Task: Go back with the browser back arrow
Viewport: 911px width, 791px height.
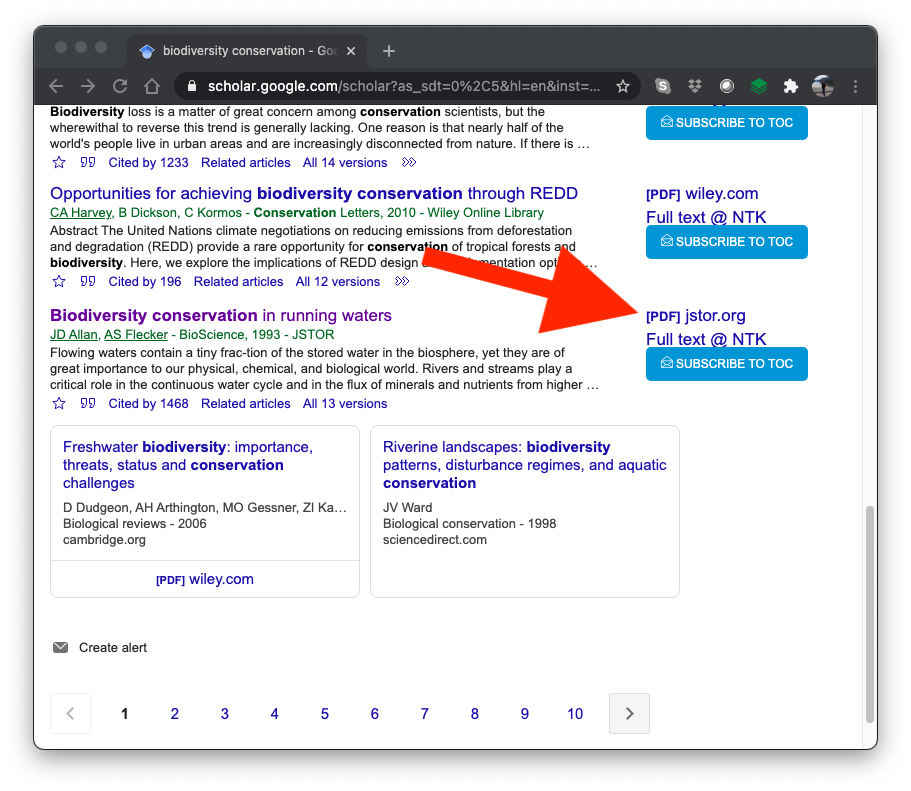Action: pyautogui.click(x=56, y=86)
